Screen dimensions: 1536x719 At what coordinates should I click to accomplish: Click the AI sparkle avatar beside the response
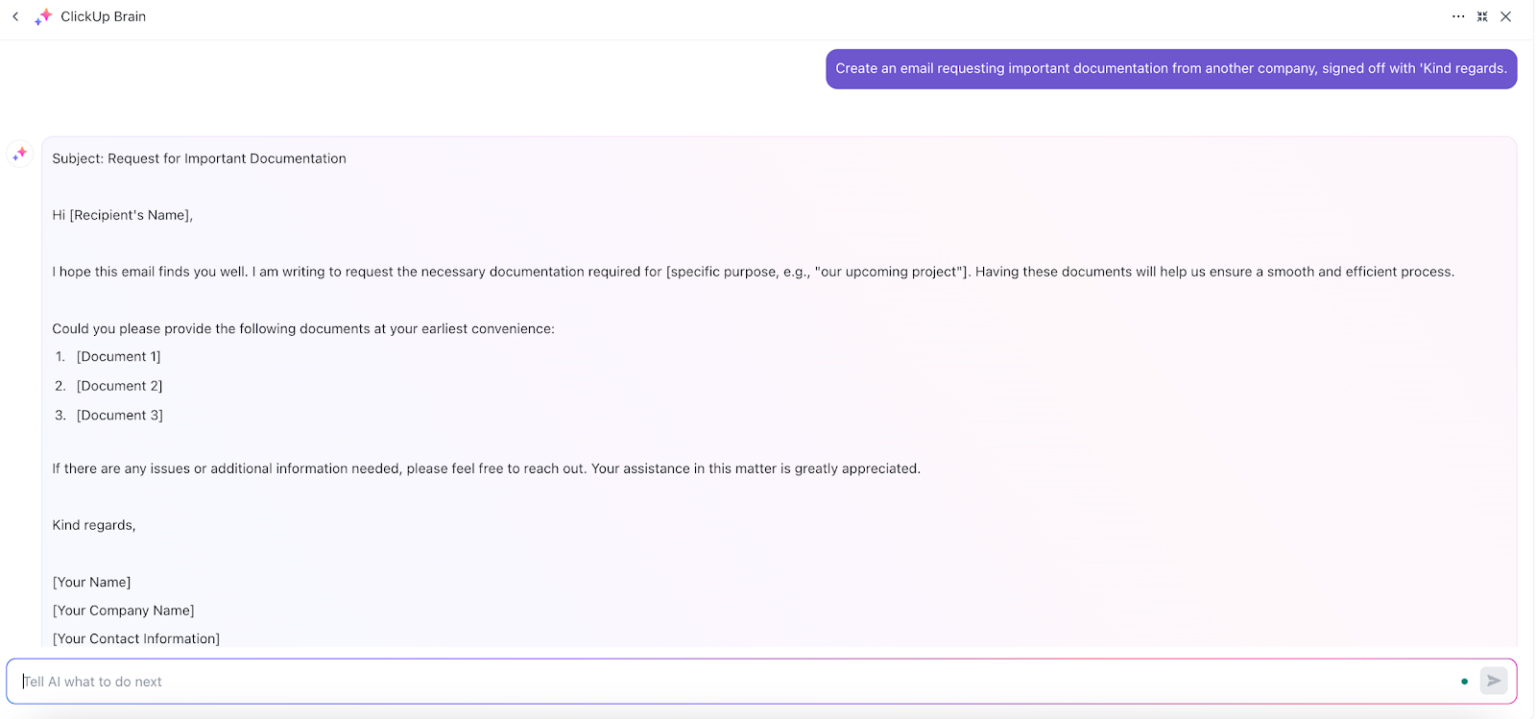19,153
